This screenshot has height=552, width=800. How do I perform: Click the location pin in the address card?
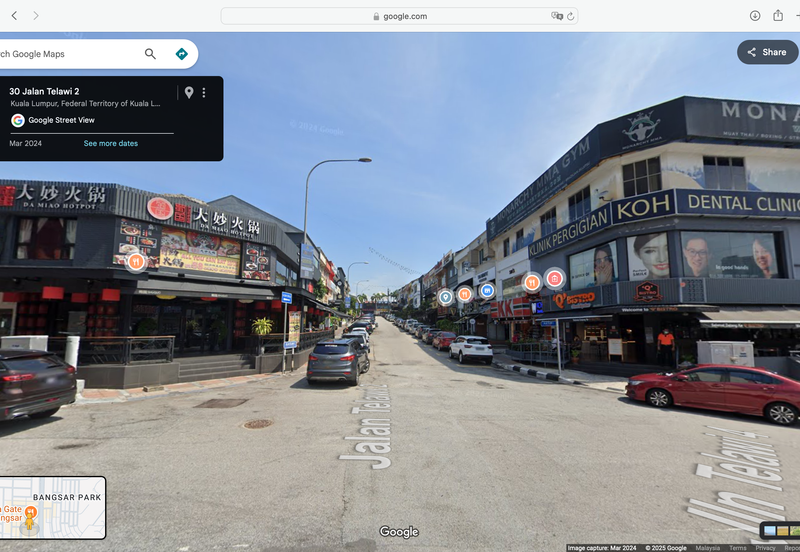[188, 92]
